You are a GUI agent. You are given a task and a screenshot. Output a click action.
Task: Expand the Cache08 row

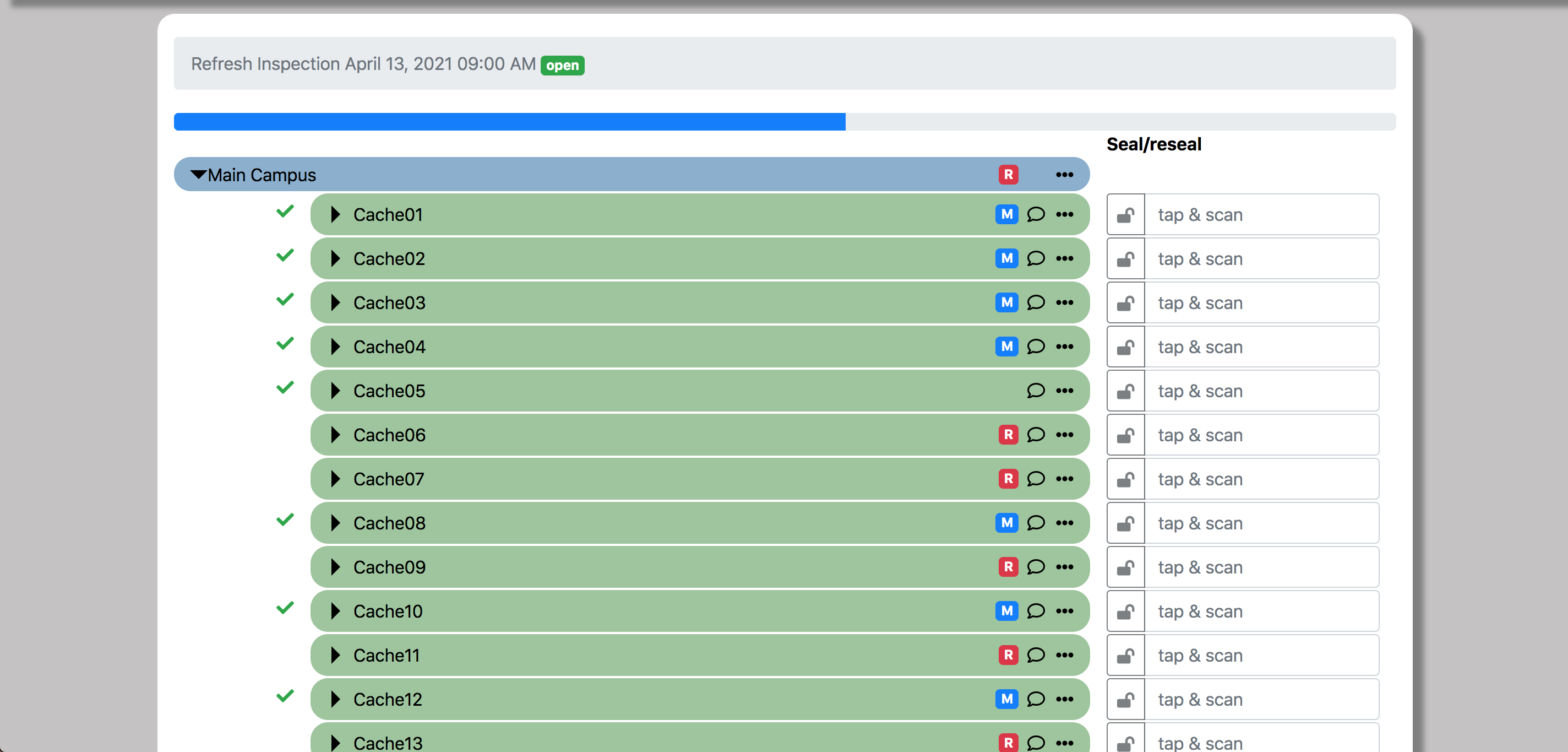(x=335, y=523)
